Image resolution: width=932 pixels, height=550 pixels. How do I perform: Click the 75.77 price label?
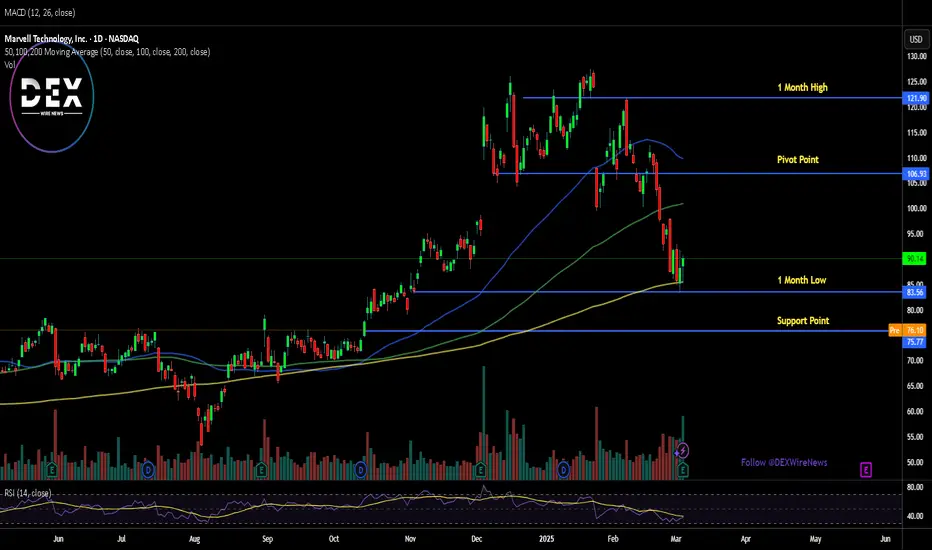[915, 342]
